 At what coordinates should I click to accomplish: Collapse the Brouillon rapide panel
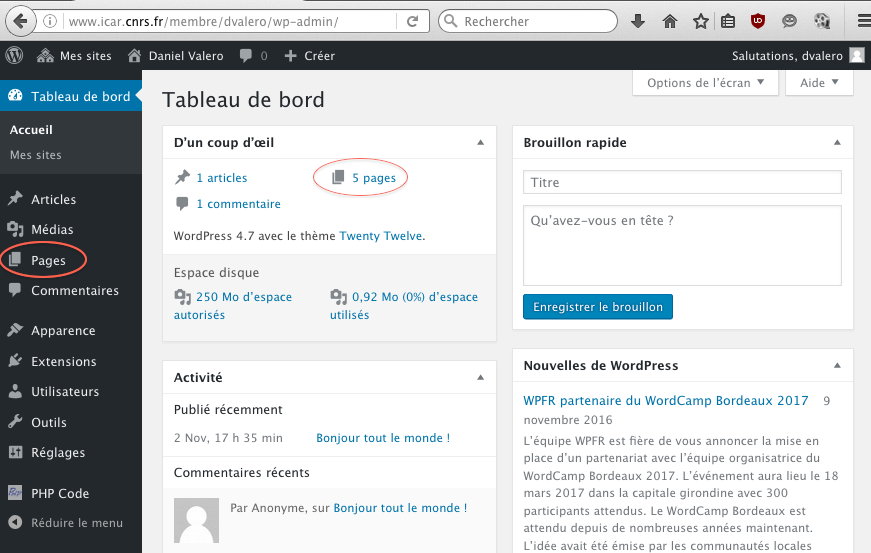click(838, 143)
